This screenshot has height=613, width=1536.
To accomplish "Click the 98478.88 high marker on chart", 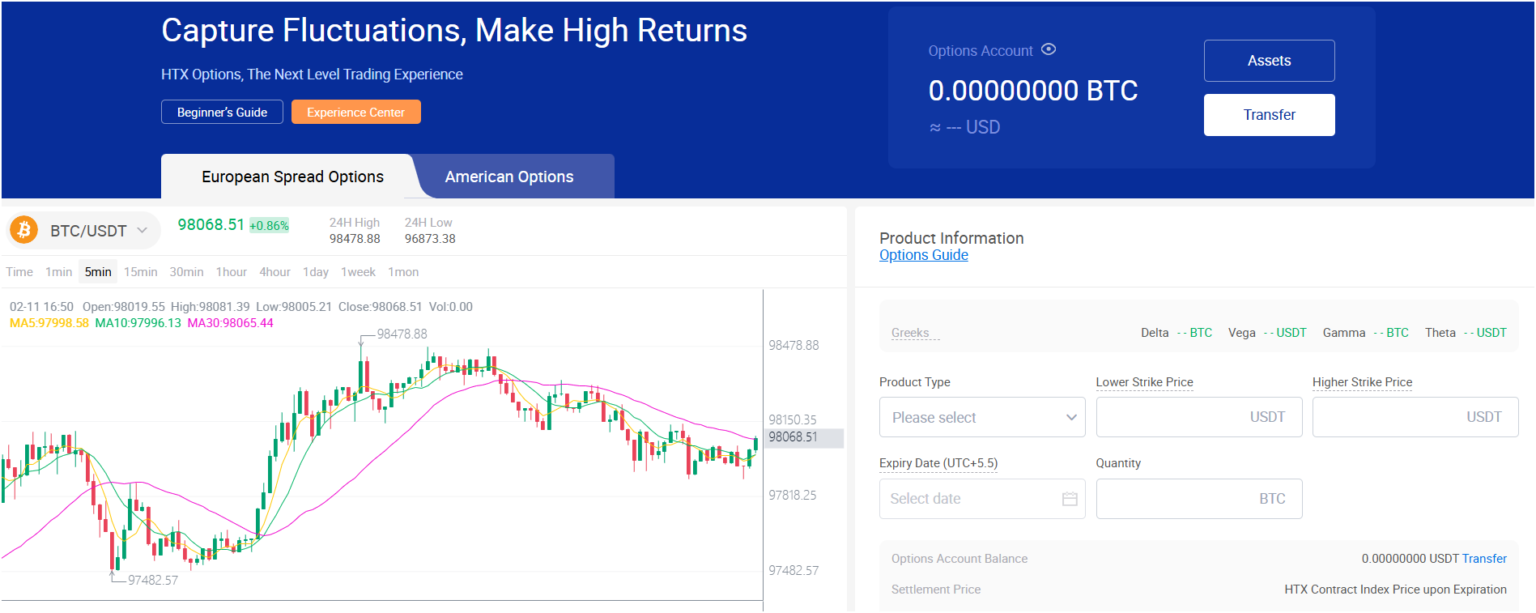I will (x=402, y=334).
